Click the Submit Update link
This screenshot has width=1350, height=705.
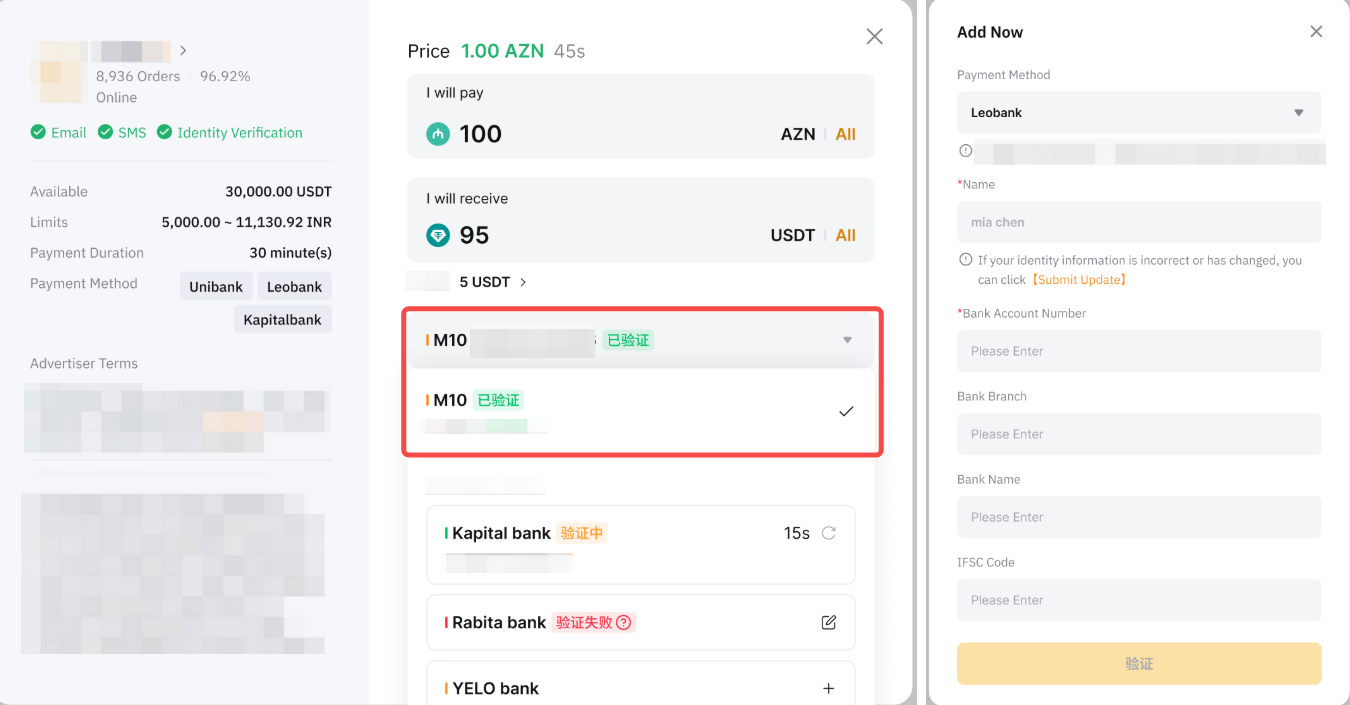click(1079, 280)
